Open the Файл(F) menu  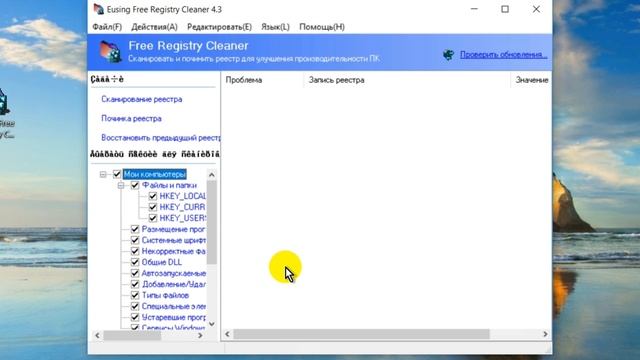107,27
